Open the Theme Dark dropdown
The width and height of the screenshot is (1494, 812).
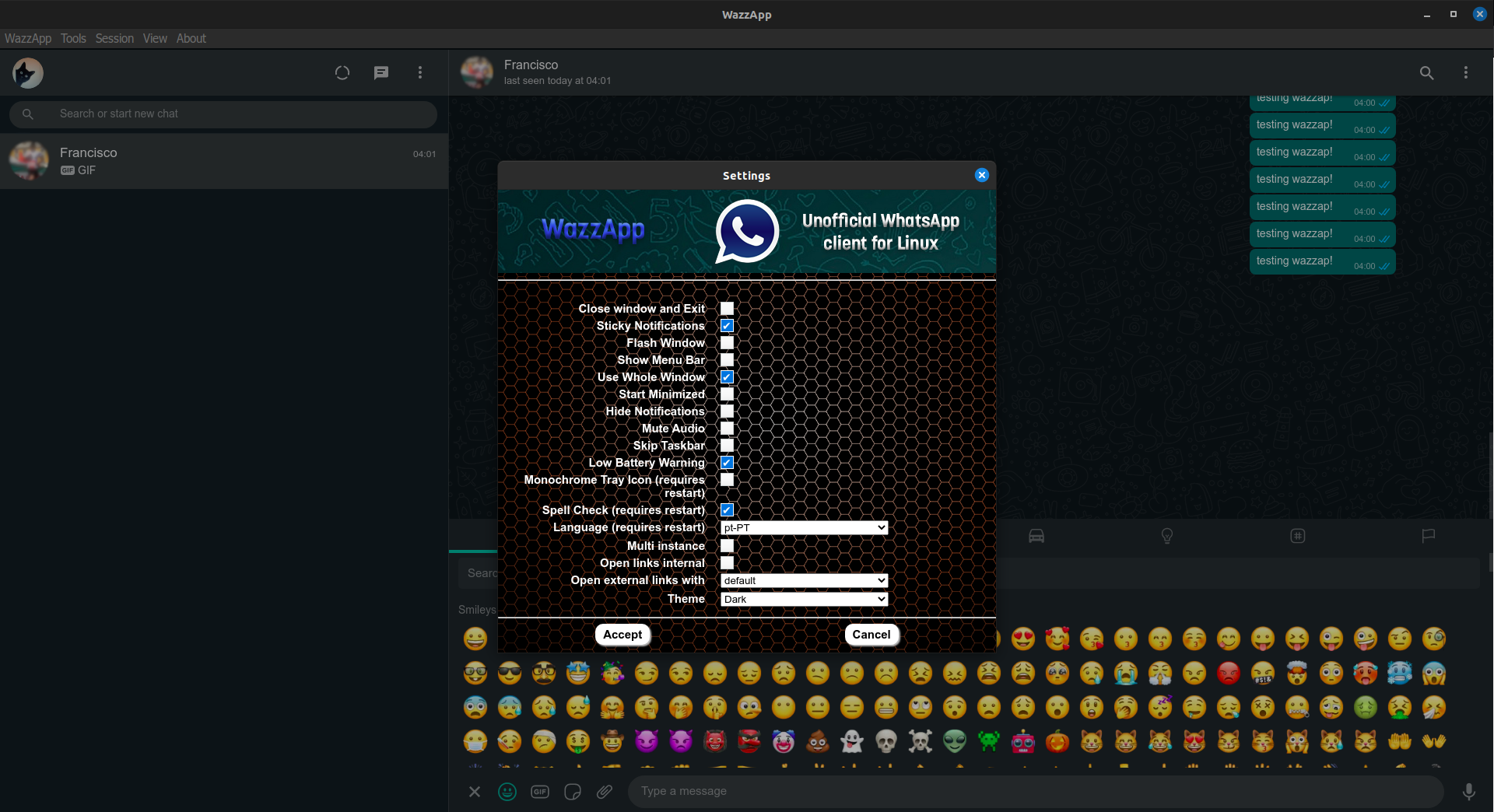pyautogui.click(x=804, y=599)
